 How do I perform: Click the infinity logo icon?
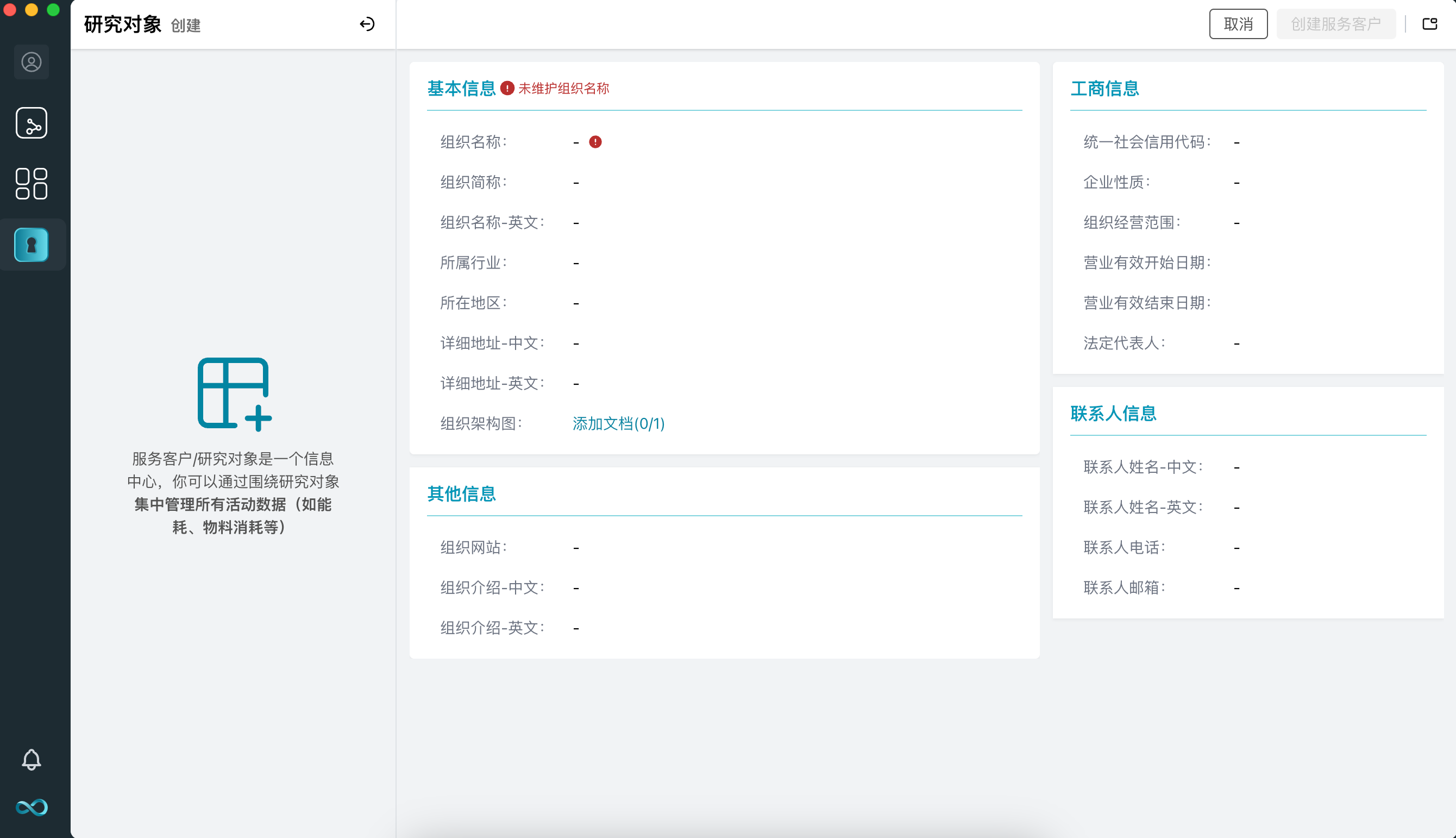click(31, 807)
